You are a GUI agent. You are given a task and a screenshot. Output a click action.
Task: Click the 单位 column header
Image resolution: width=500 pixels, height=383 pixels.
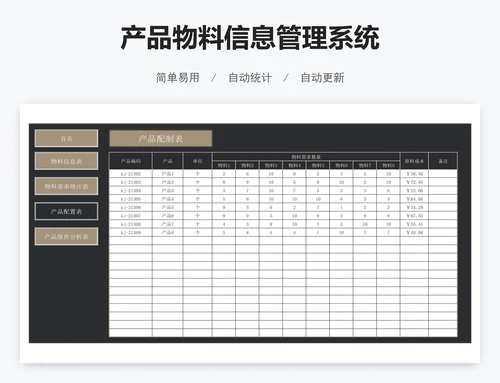pos(197,161)
